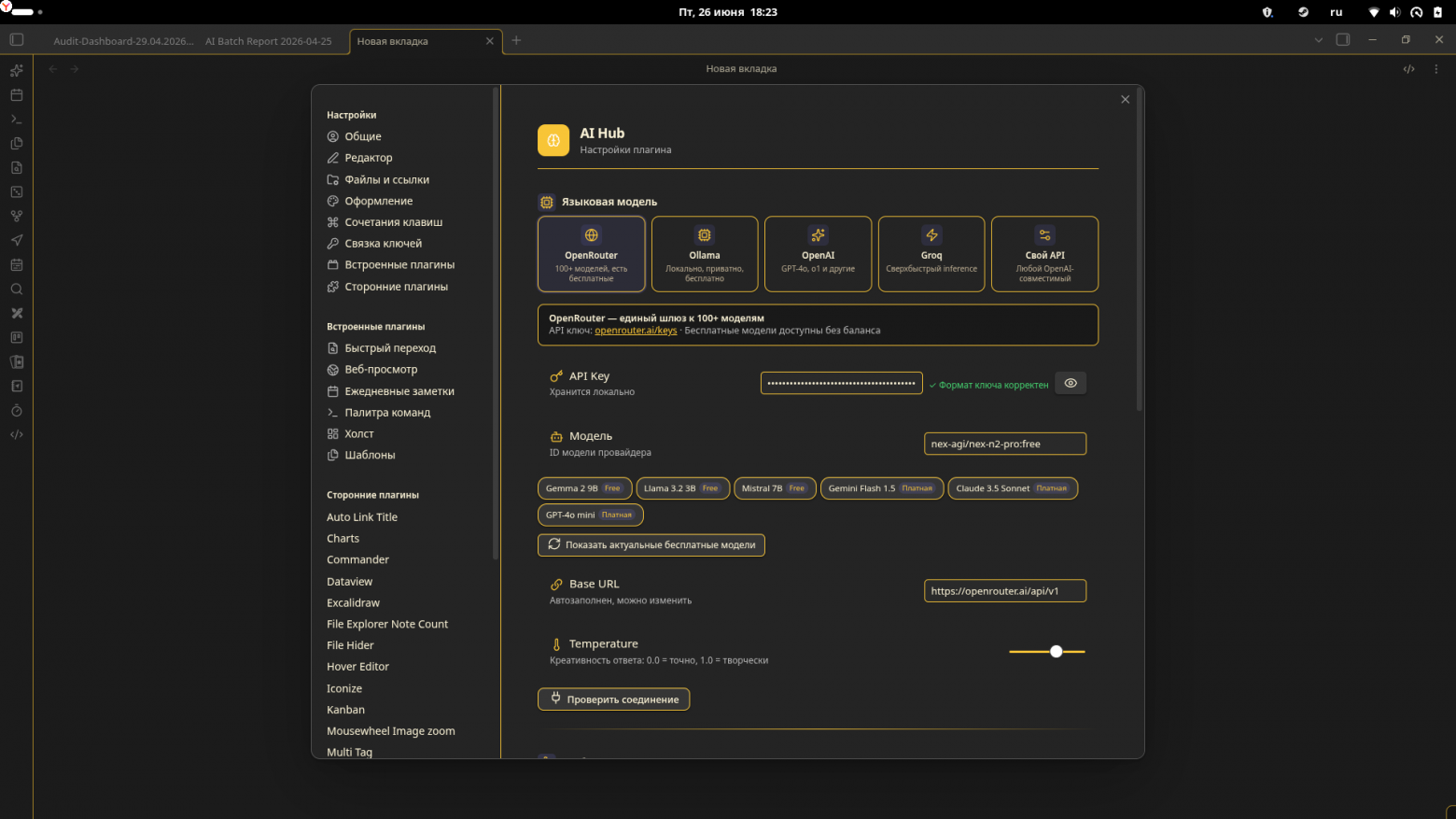
Task: Reveal API key with the eye button
Action: pyautogui.click(x=1071, y=383)
